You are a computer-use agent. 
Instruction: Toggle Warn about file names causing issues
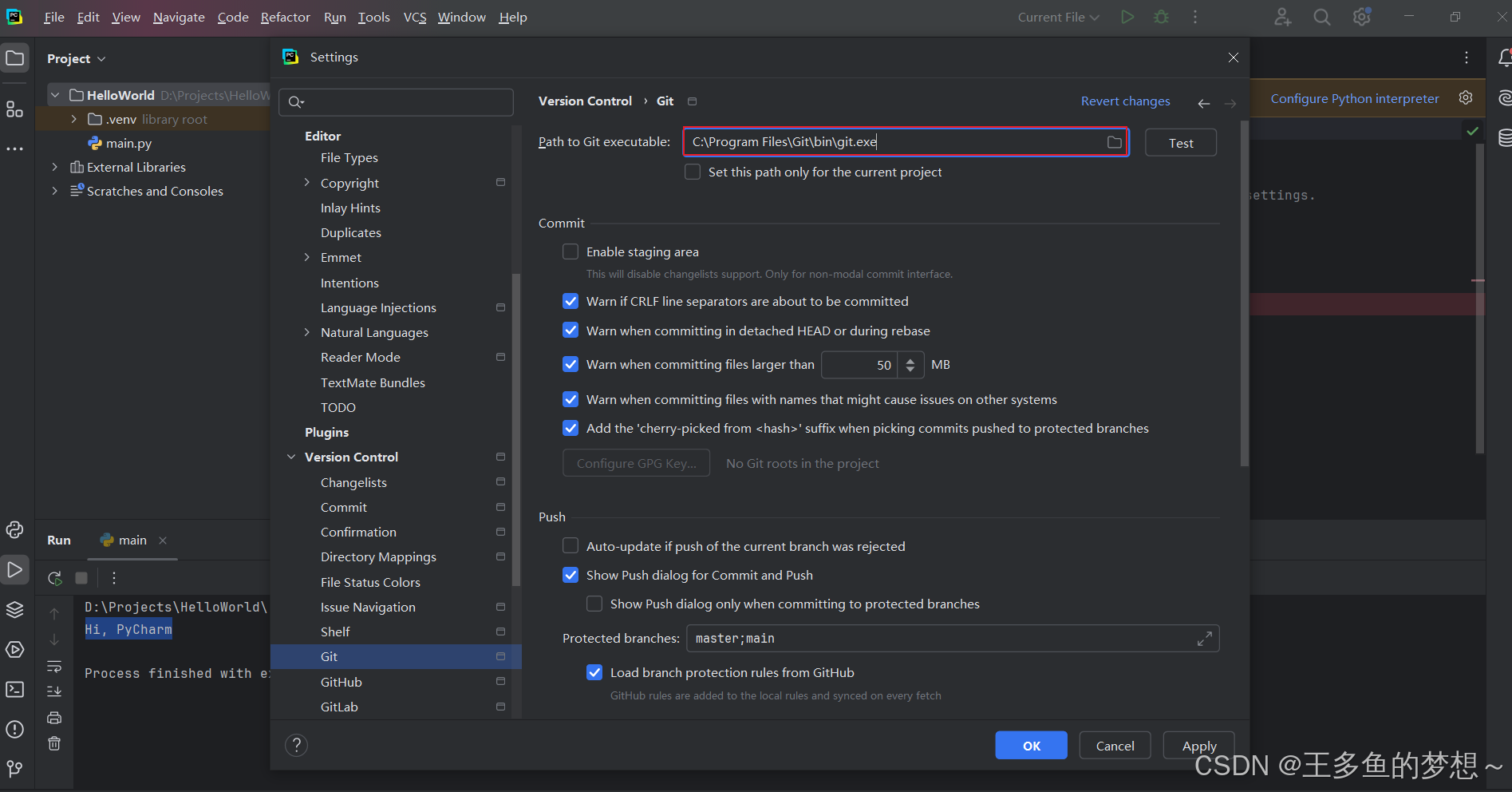(570, 399)
